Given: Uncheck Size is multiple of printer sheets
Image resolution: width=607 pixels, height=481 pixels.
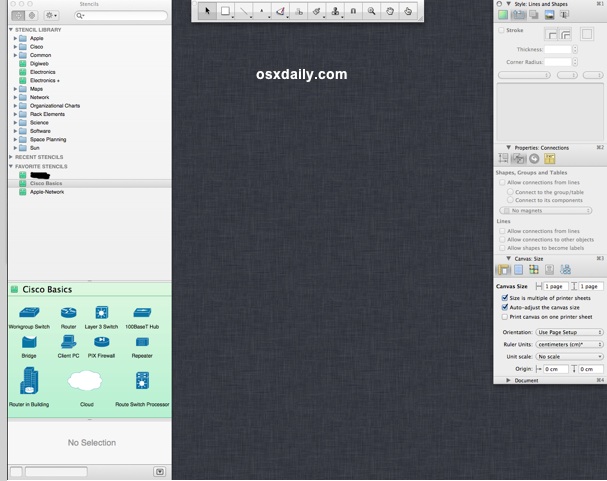Looking at the screenshot, I should pos(504,298).
